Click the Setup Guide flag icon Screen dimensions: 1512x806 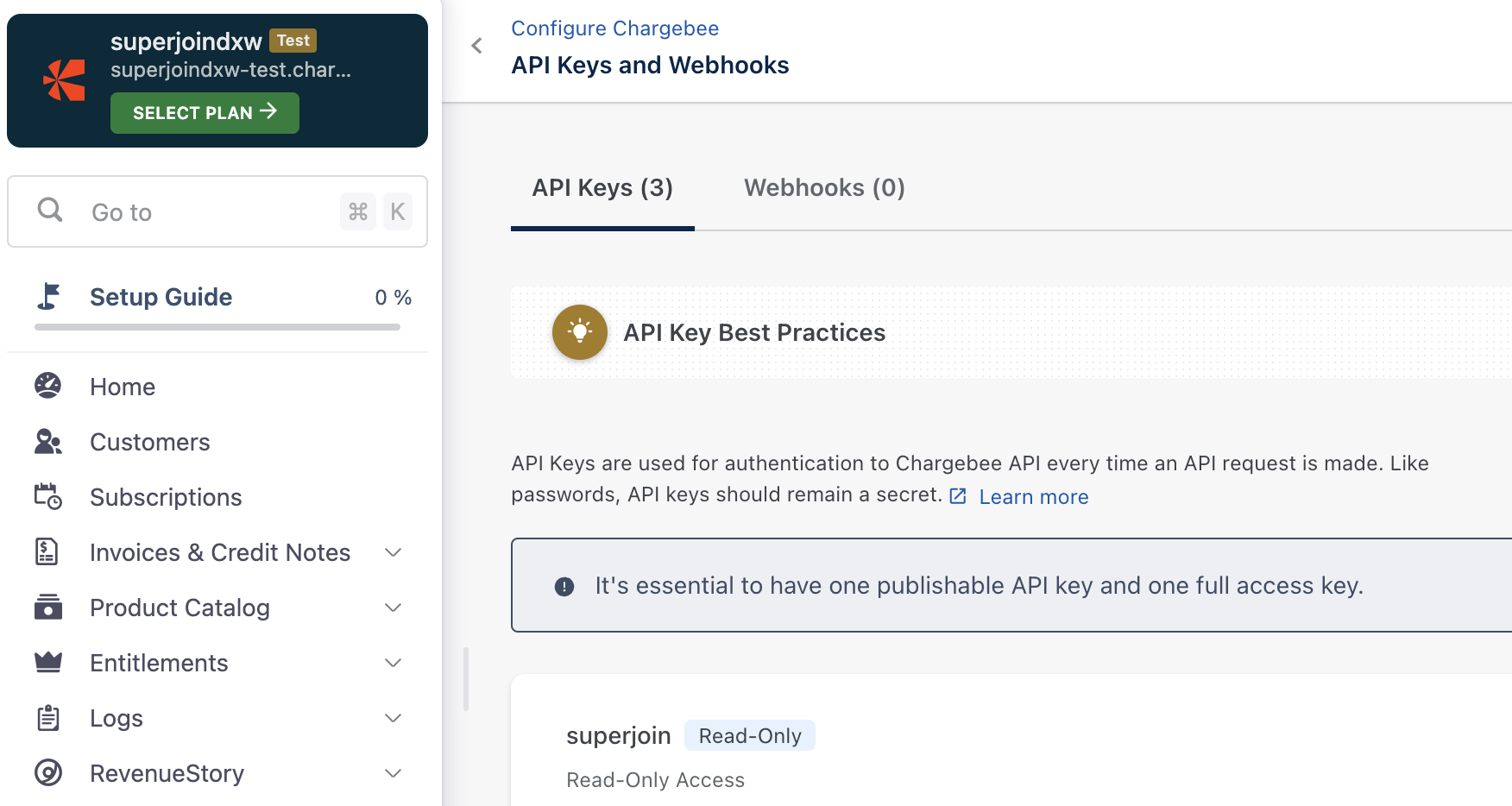click(x=48, y=296)
